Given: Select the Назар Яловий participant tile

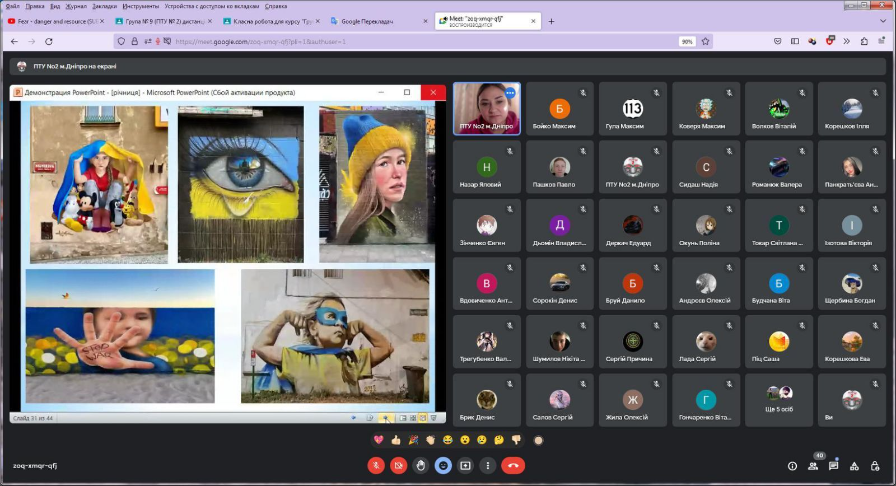Looking at the screenshot, I should [486, 167].
